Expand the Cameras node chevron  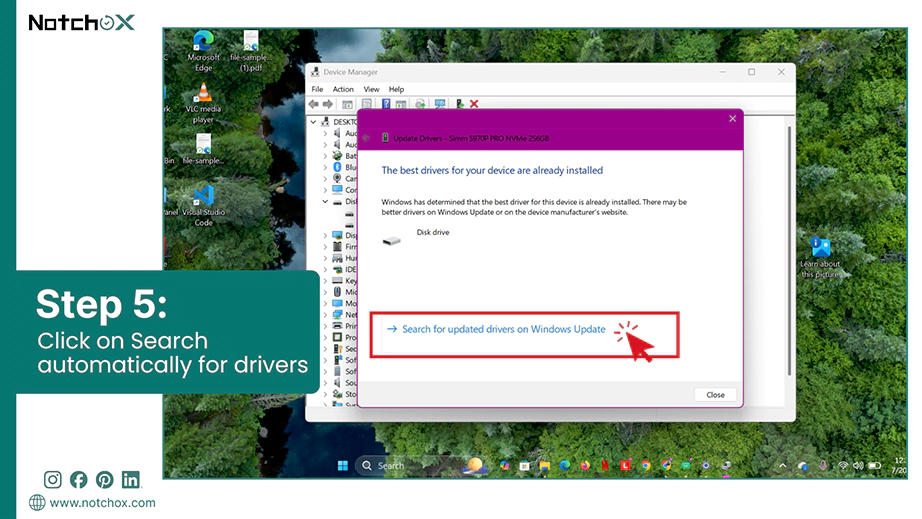(325, 179)
